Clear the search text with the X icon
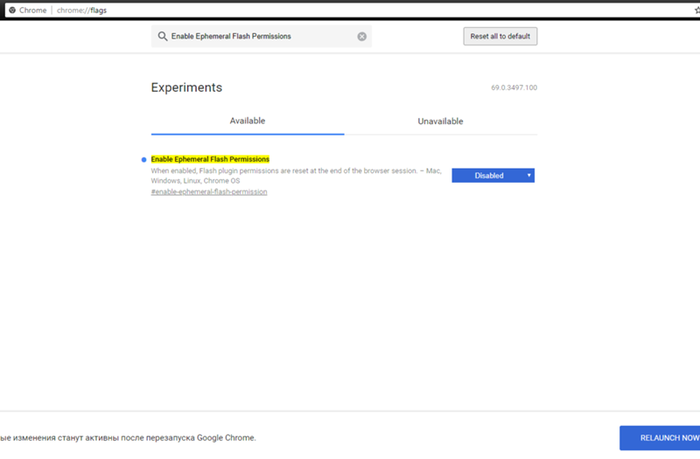 click(362, 37)
